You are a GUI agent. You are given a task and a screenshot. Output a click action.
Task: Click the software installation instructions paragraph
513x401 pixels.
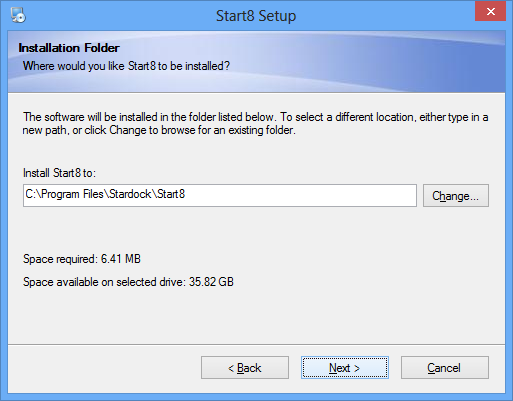pyautogui.click(x=255, y=123)
